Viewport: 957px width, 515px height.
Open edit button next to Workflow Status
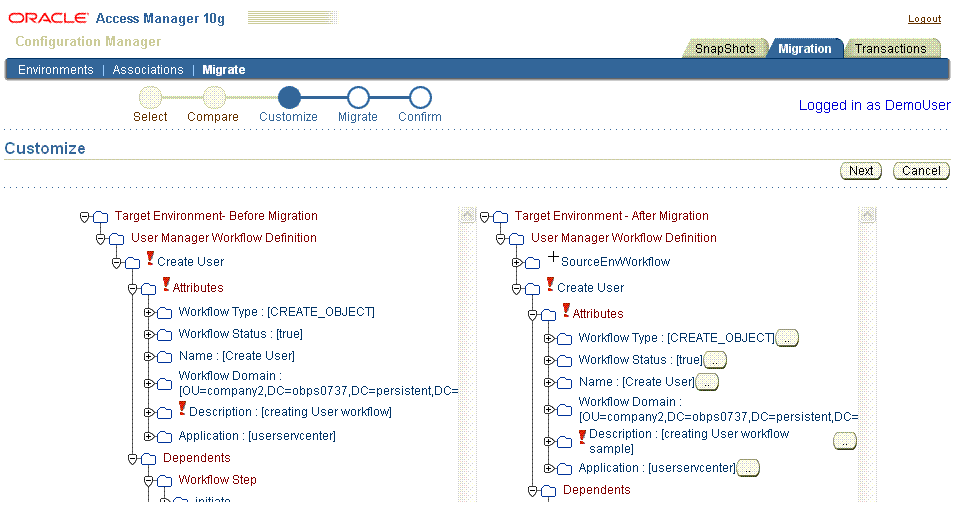(715, 360)
